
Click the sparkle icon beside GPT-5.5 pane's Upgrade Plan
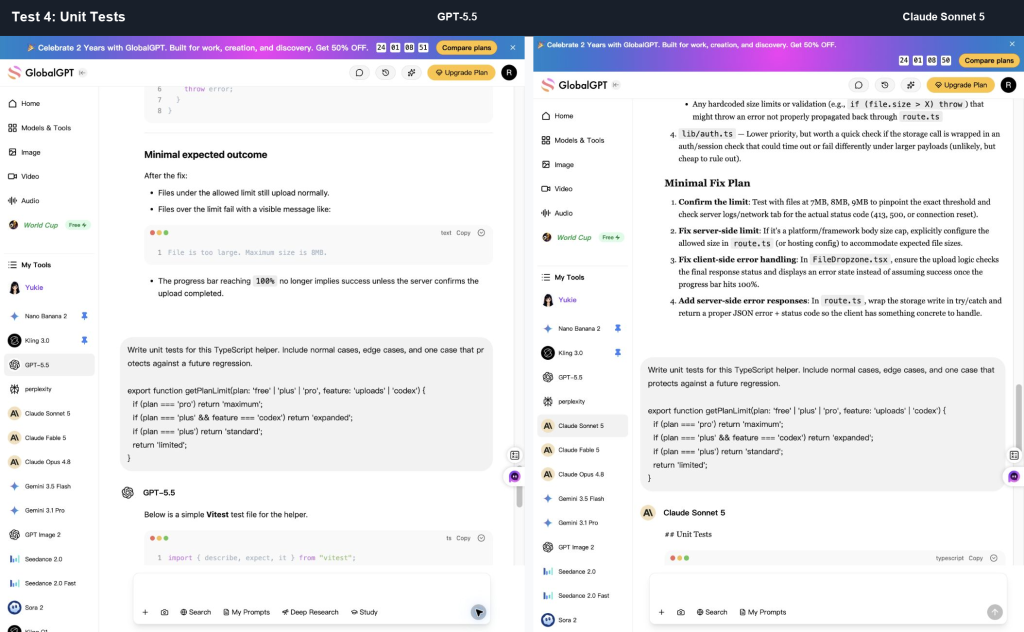coord(411,72)
